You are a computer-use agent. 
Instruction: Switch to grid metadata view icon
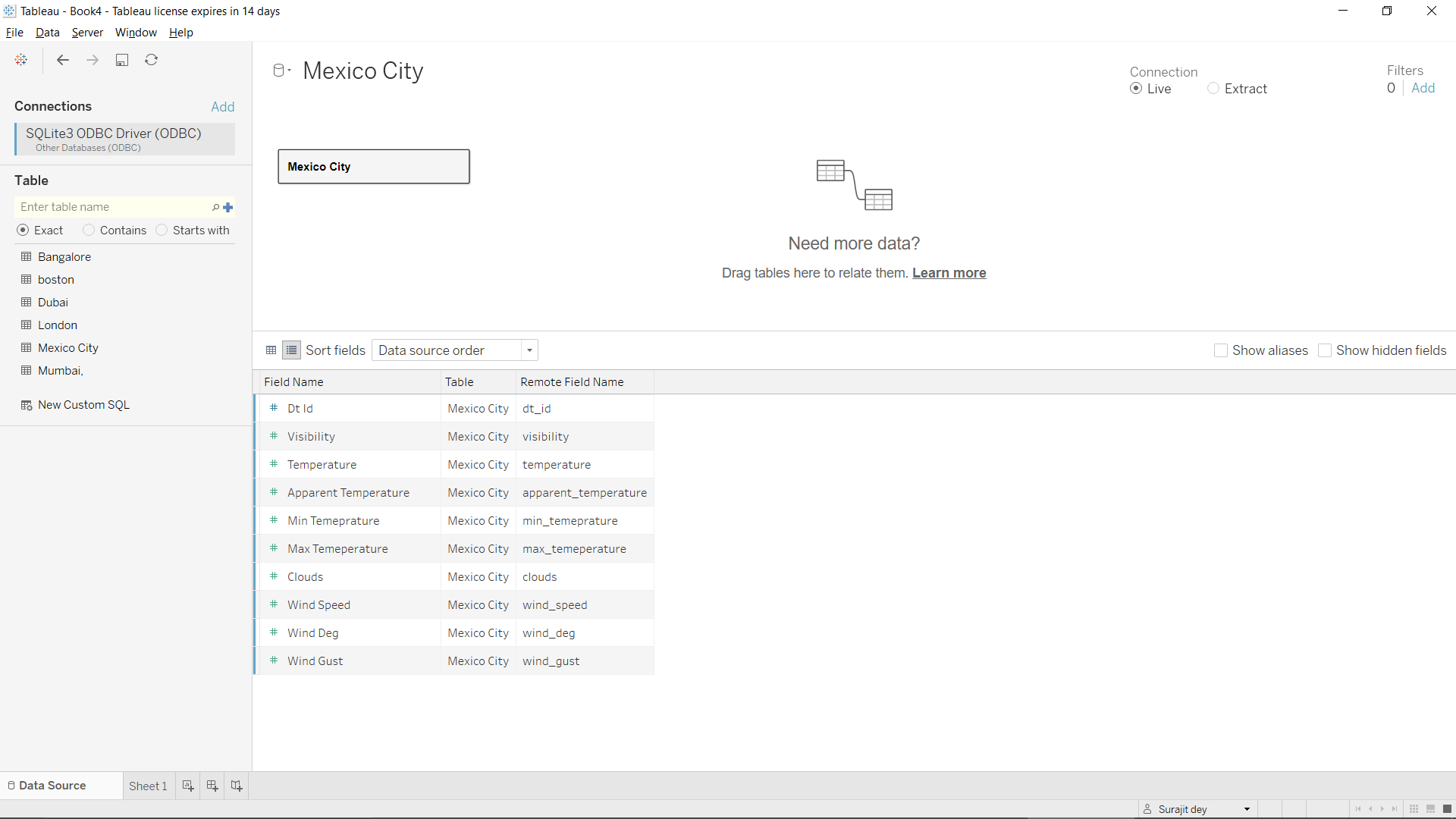[270, 350]
